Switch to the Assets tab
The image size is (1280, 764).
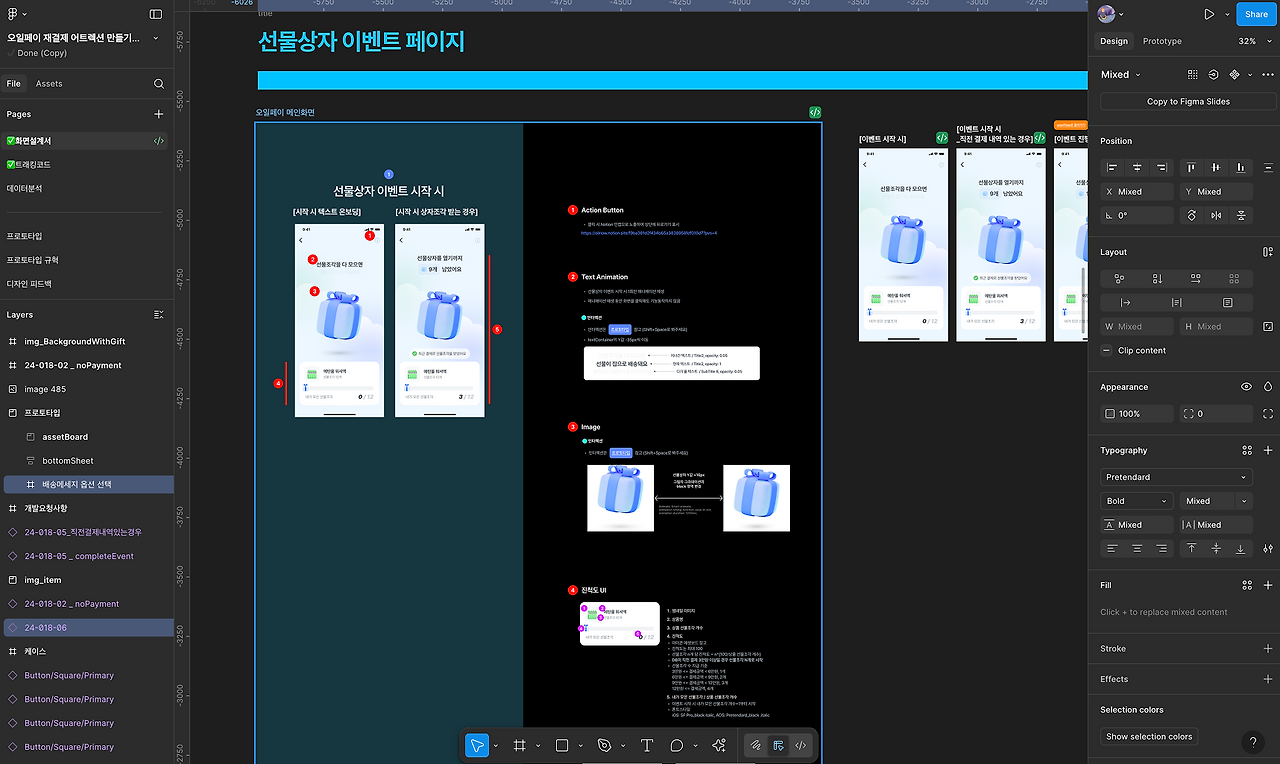pos(49,84)
